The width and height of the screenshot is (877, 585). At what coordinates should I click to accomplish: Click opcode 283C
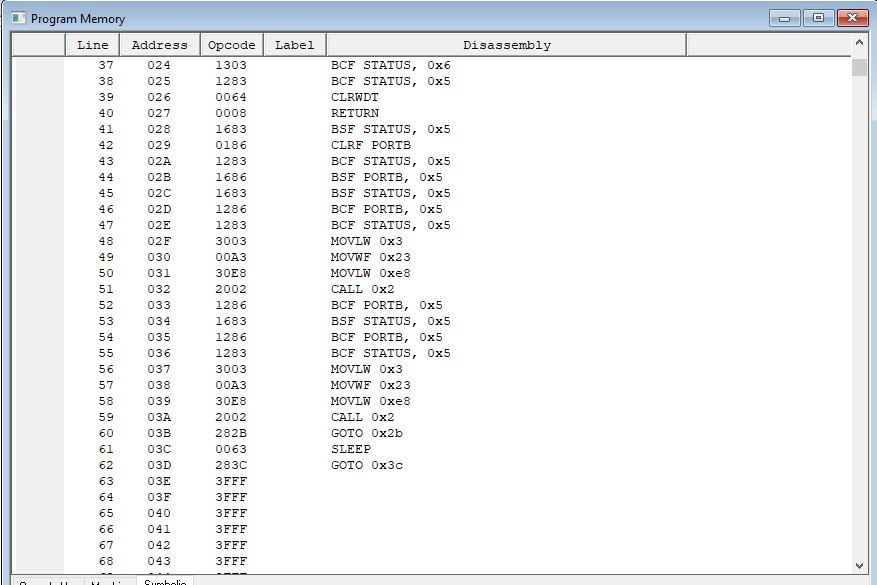[231, 465]
